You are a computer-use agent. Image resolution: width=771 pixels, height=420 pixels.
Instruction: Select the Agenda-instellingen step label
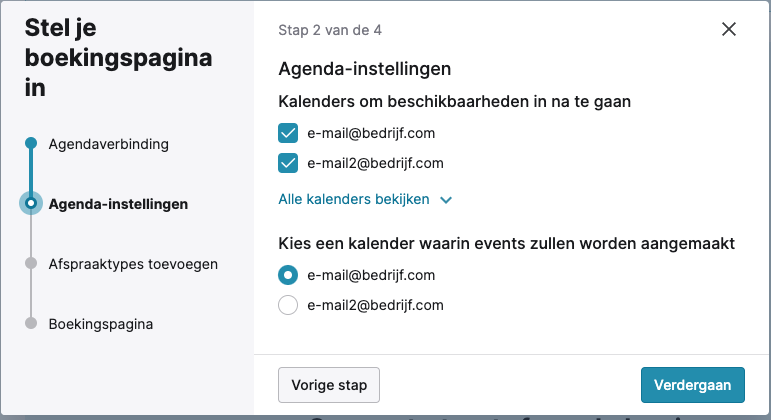[118, 204]
